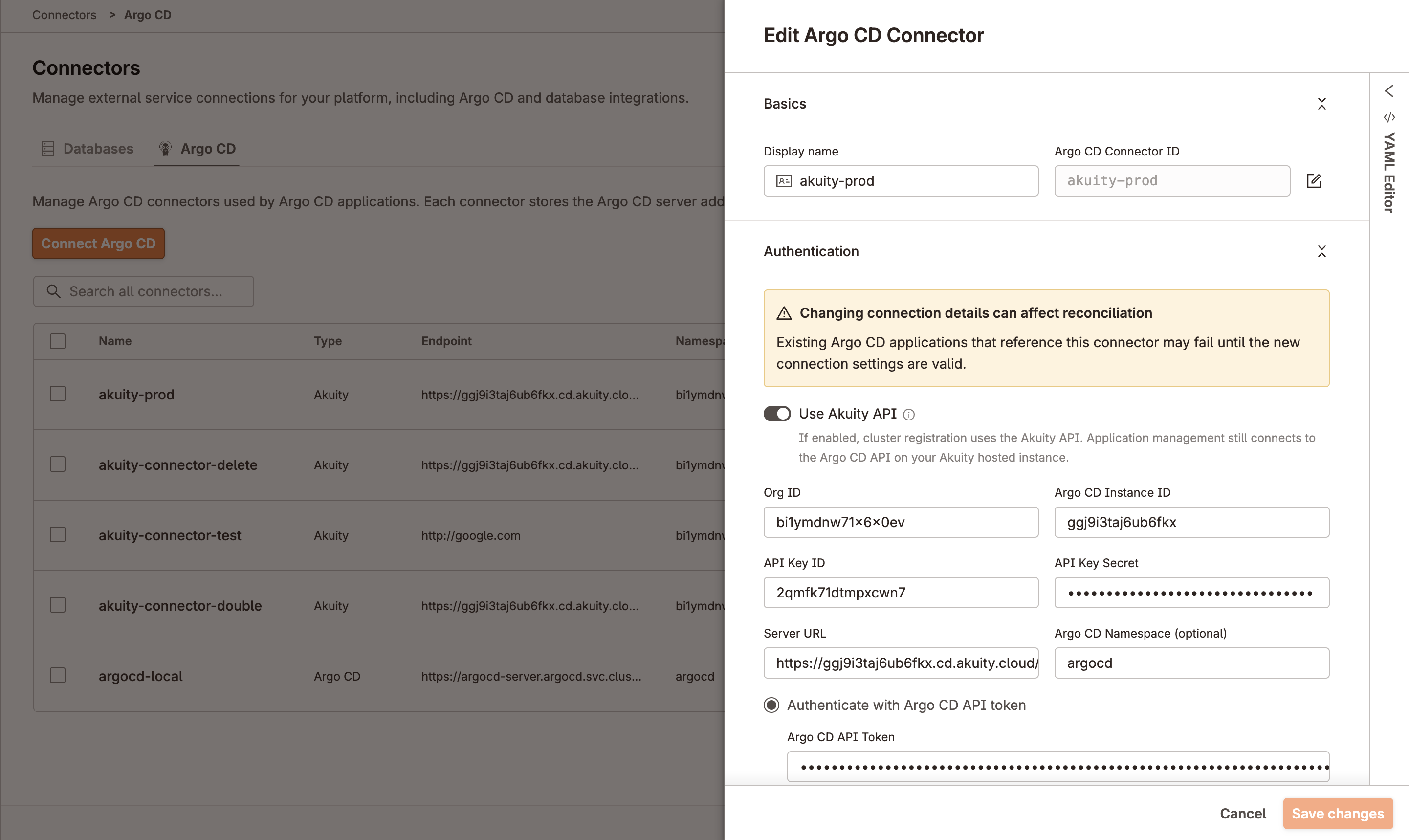Edit the Server URL field
The height and width of the screenshot is (840, 1409).
coord(901,663)
